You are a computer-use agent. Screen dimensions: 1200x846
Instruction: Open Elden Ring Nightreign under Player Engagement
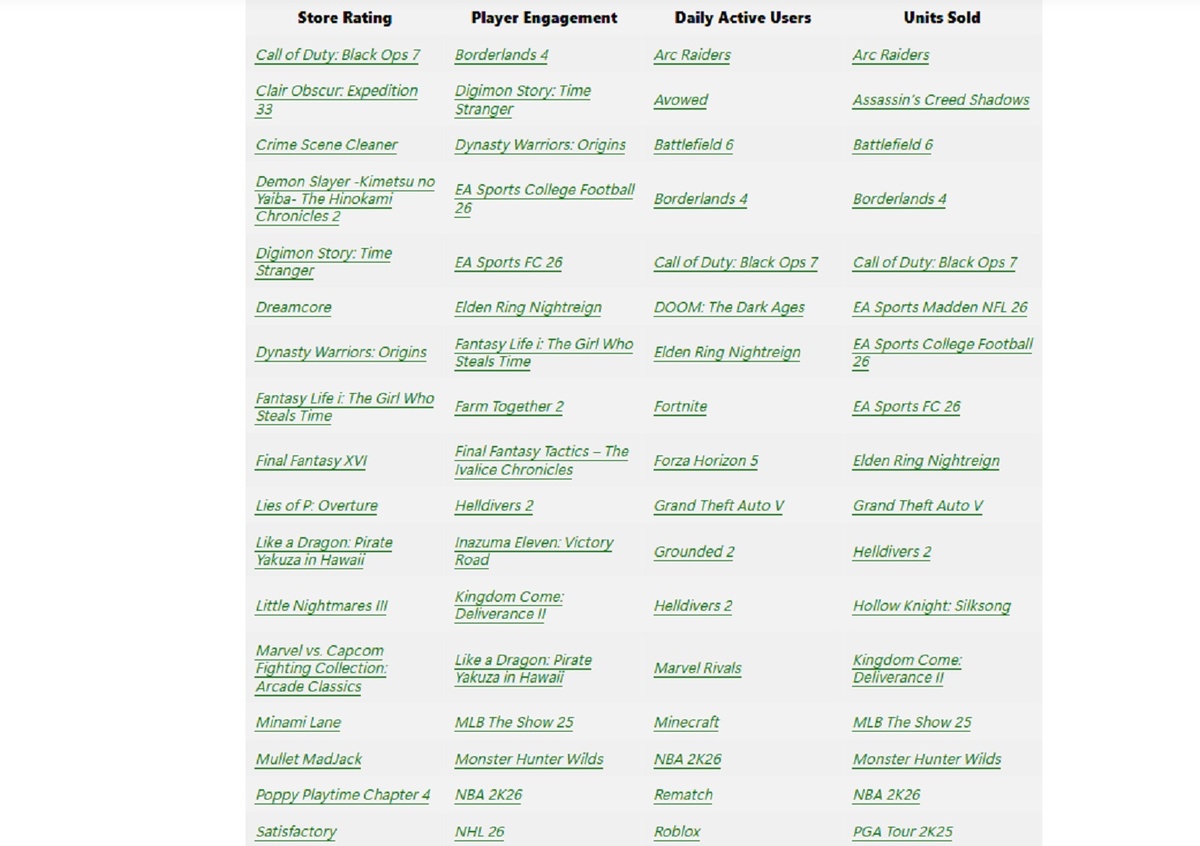point(528,308)
